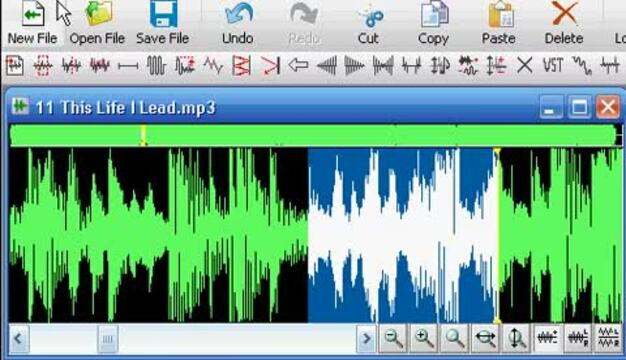
Task: Click the horizontal zoom fit icon
Action: pos(485,338)
